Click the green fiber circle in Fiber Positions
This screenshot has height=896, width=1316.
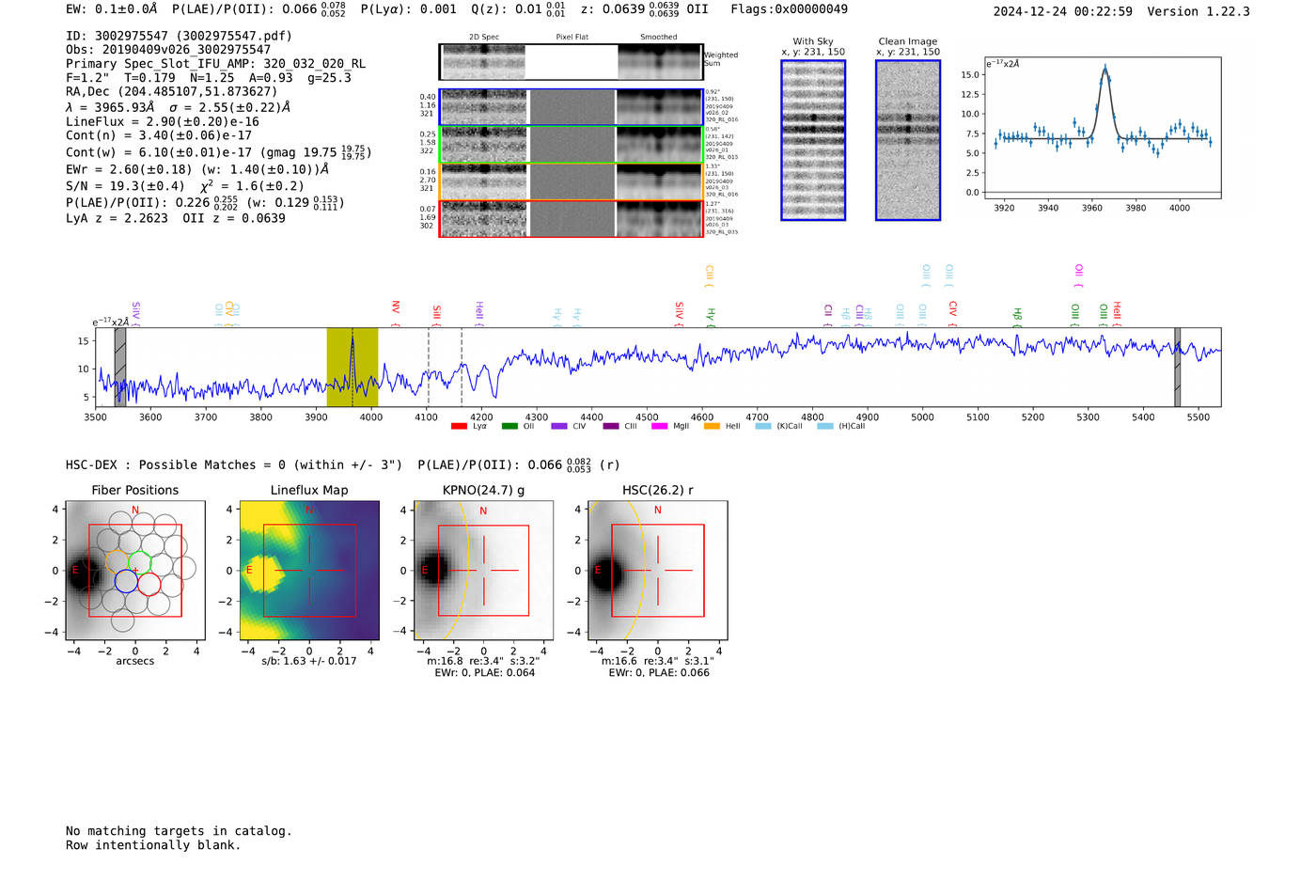(140, 562)
